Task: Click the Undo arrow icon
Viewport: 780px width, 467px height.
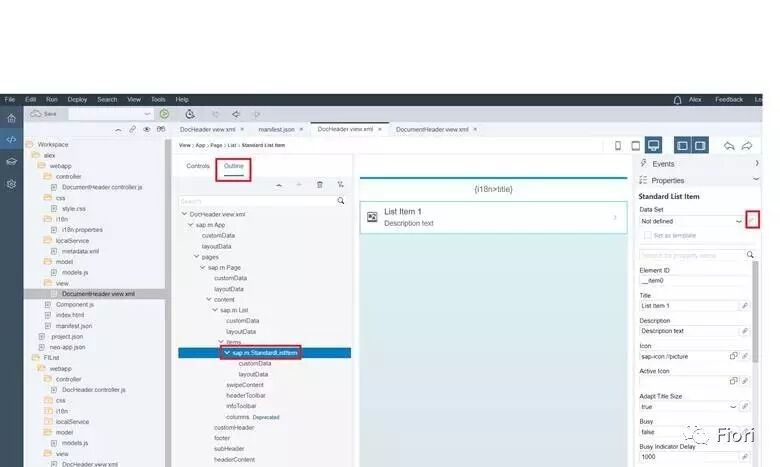Action: click(729, 145)
